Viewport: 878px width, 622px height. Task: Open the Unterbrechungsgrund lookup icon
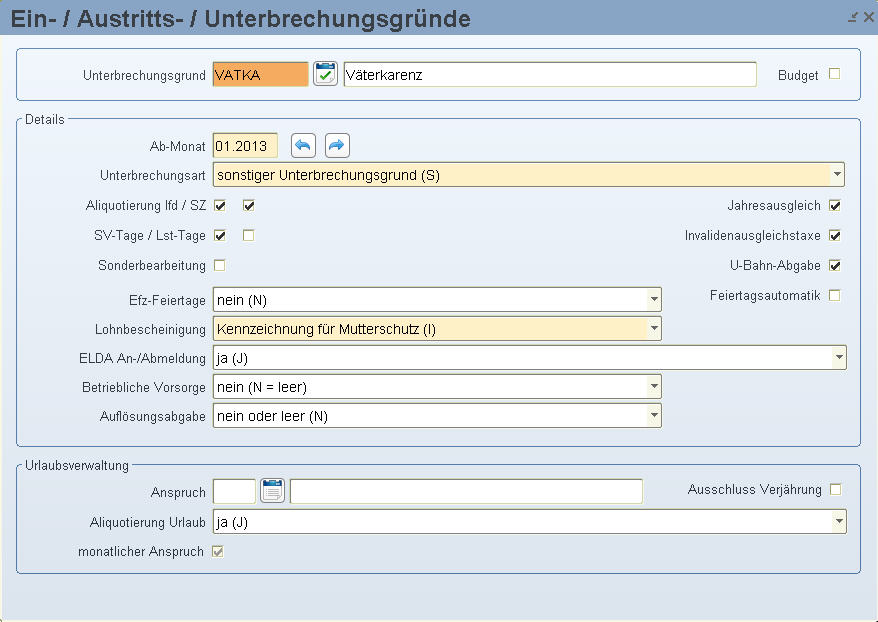coord(325,74)
